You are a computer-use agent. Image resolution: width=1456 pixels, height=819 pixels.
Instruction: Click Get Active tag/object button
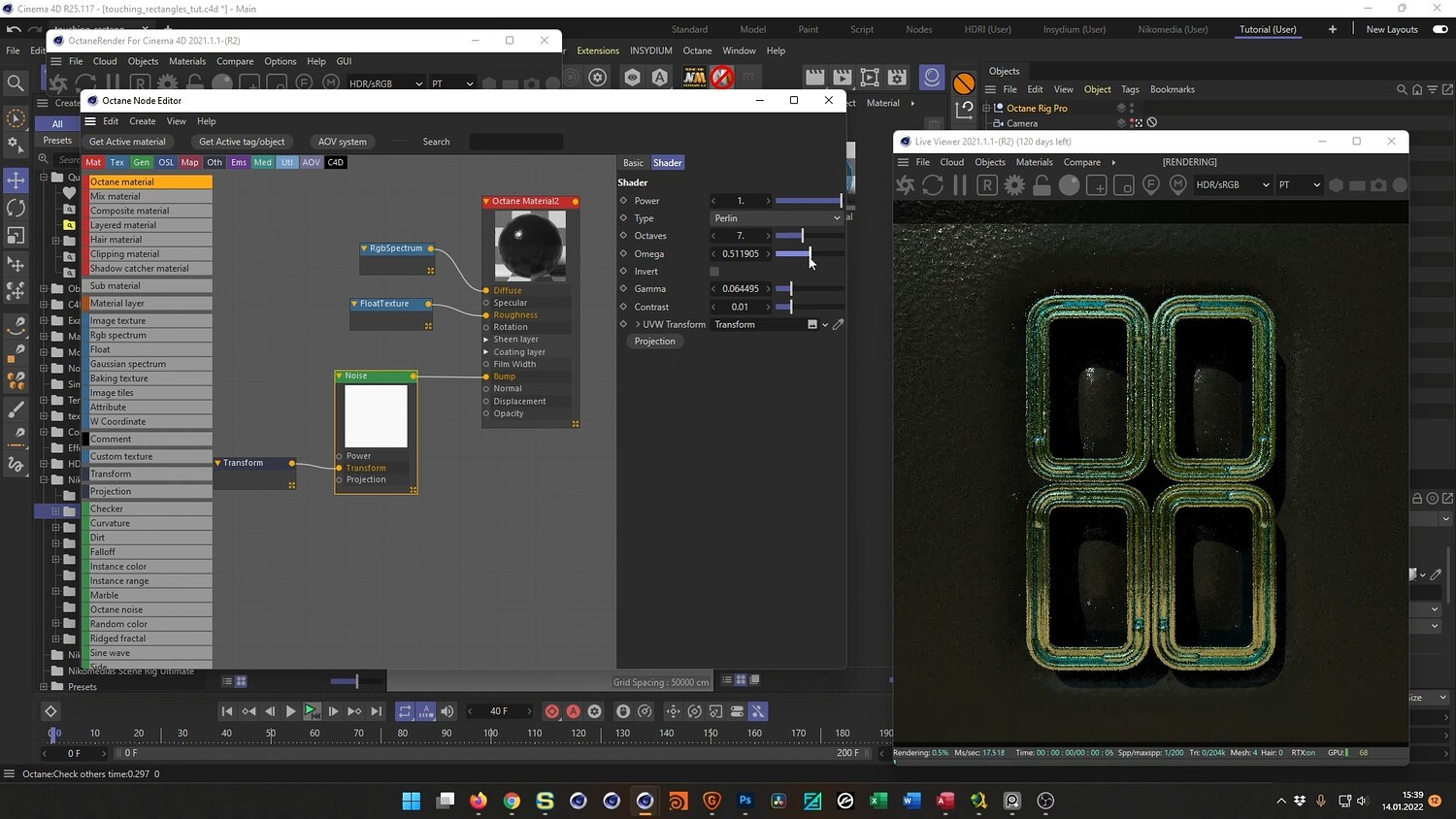pyautogui.click(x=242, y=142)
